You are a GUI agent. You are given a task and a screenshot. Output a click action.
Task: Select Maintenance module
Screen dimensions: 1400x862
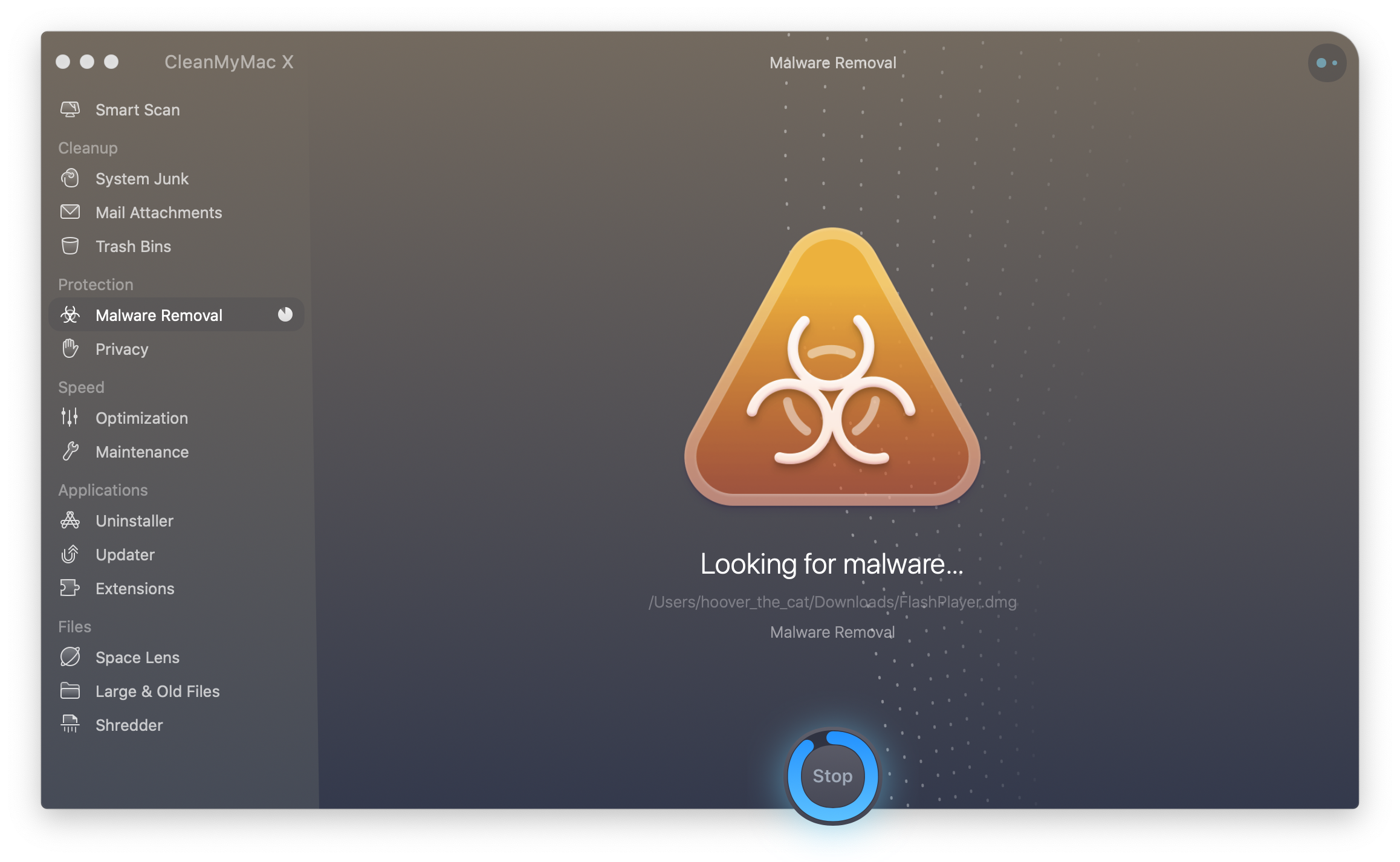point(177,452)
